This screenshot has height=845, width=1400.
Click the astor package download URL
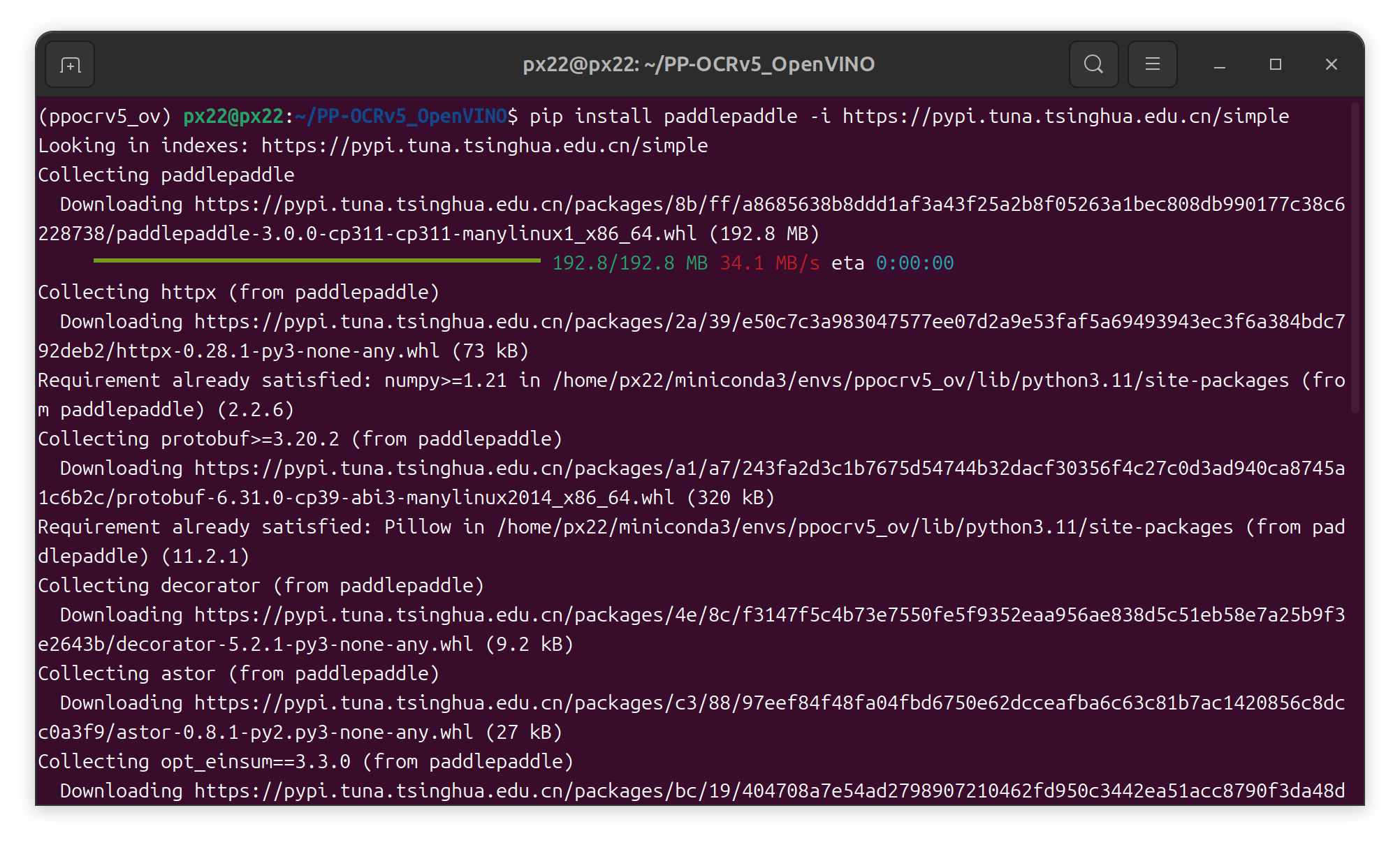pos(768,703)
